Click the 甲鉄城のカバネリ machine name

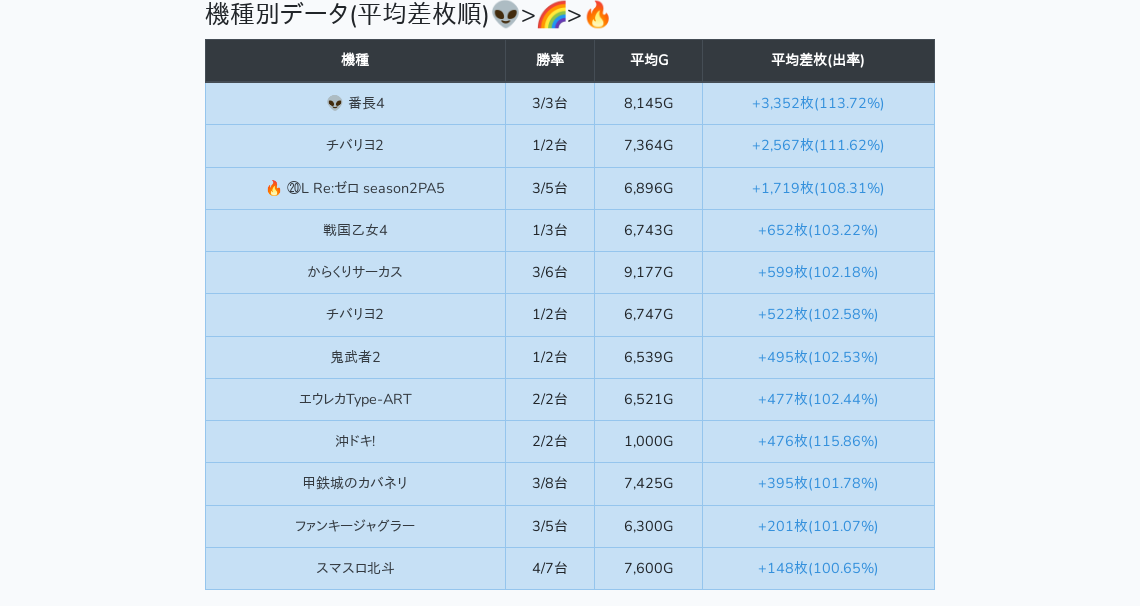click(x=355, y=483)
